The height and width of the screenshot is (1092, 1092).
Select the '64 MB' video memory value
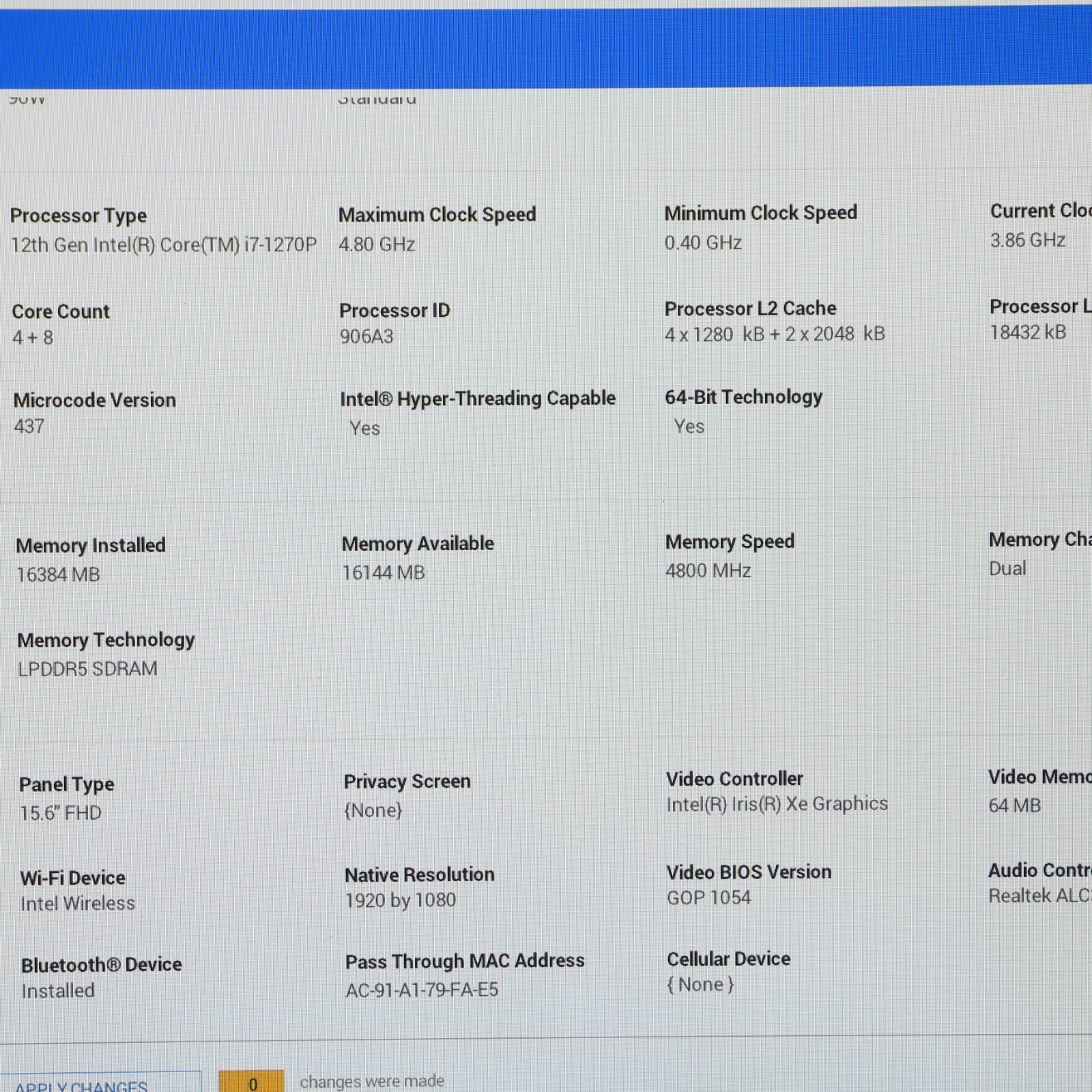point(1015,806)
